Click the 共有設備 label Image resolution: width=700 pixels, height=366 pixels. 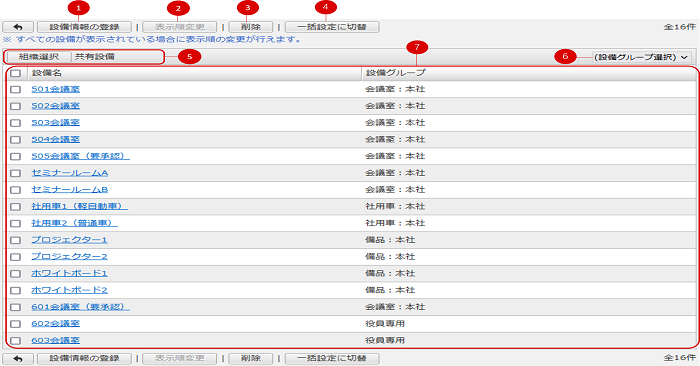pyautogui.click(x=95, y=57)
